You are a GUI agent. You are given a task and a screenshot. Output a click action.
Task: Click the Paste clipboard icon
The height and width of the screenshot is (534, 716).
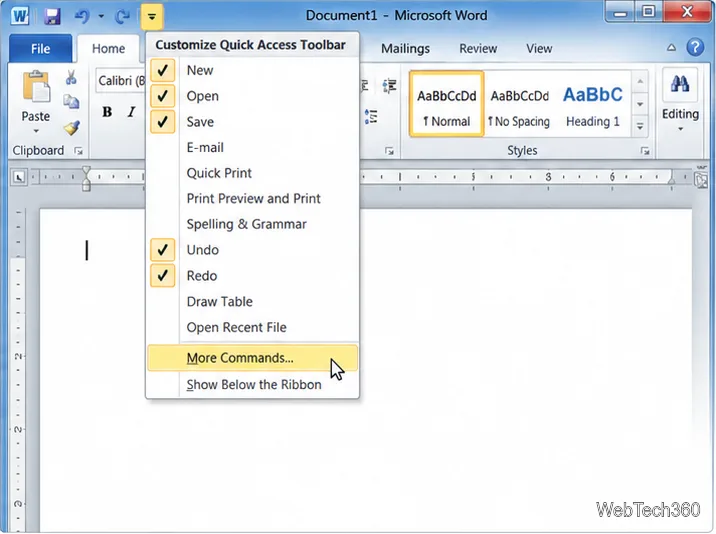point(36,87)
